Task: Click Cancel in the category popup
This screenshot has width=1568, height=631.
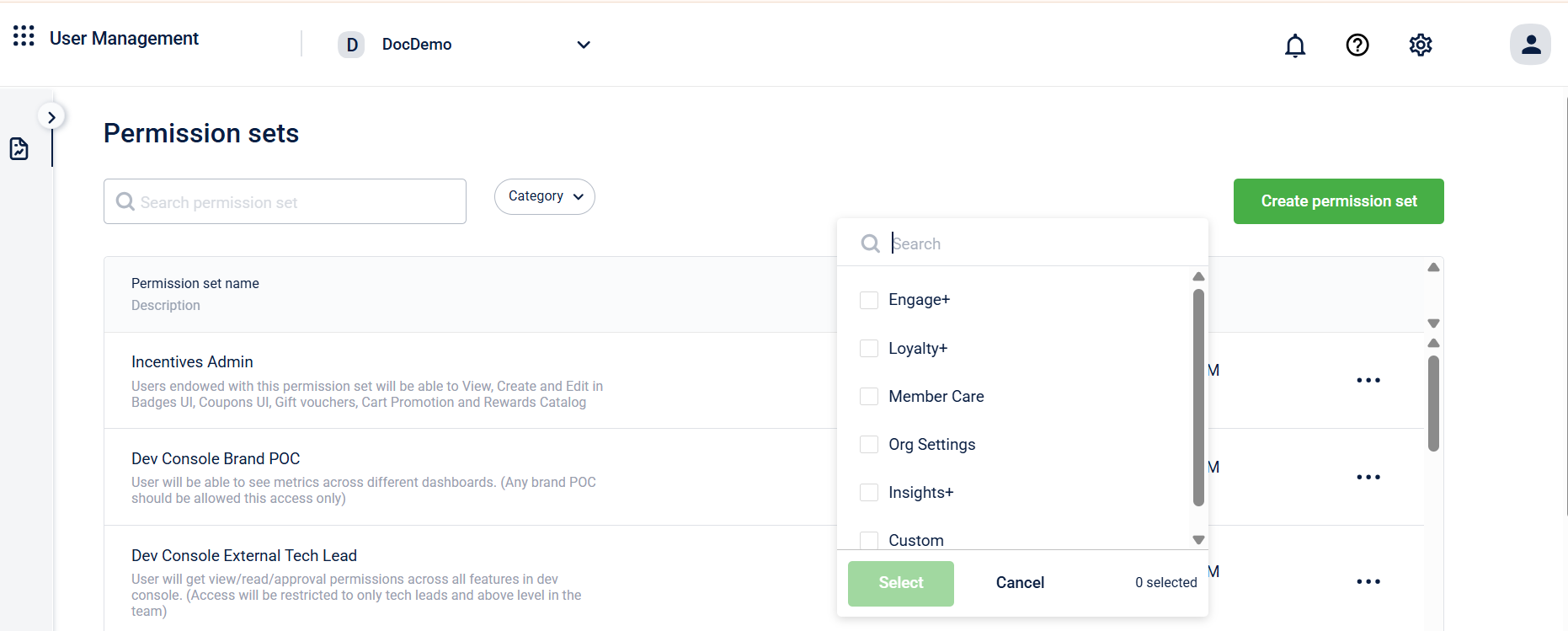Action: (1020, 583)
